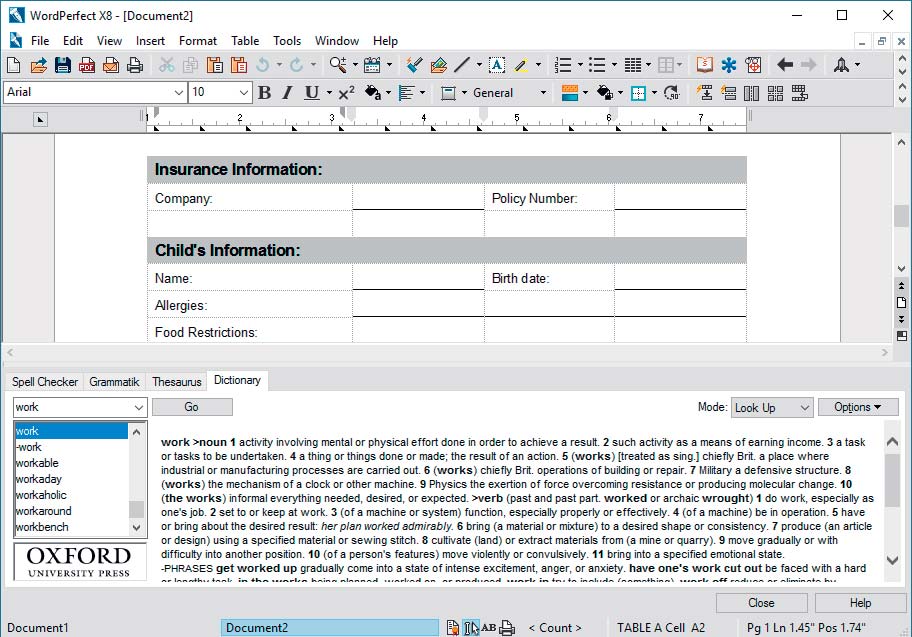
Task: Send document by email envelope icon
Action: (111, 65)
